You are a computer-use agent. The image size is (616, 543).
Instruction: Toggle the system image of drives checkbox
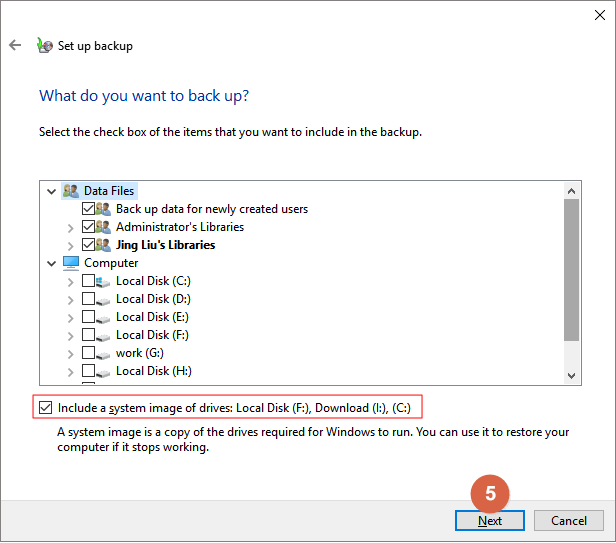pos(44,408)
